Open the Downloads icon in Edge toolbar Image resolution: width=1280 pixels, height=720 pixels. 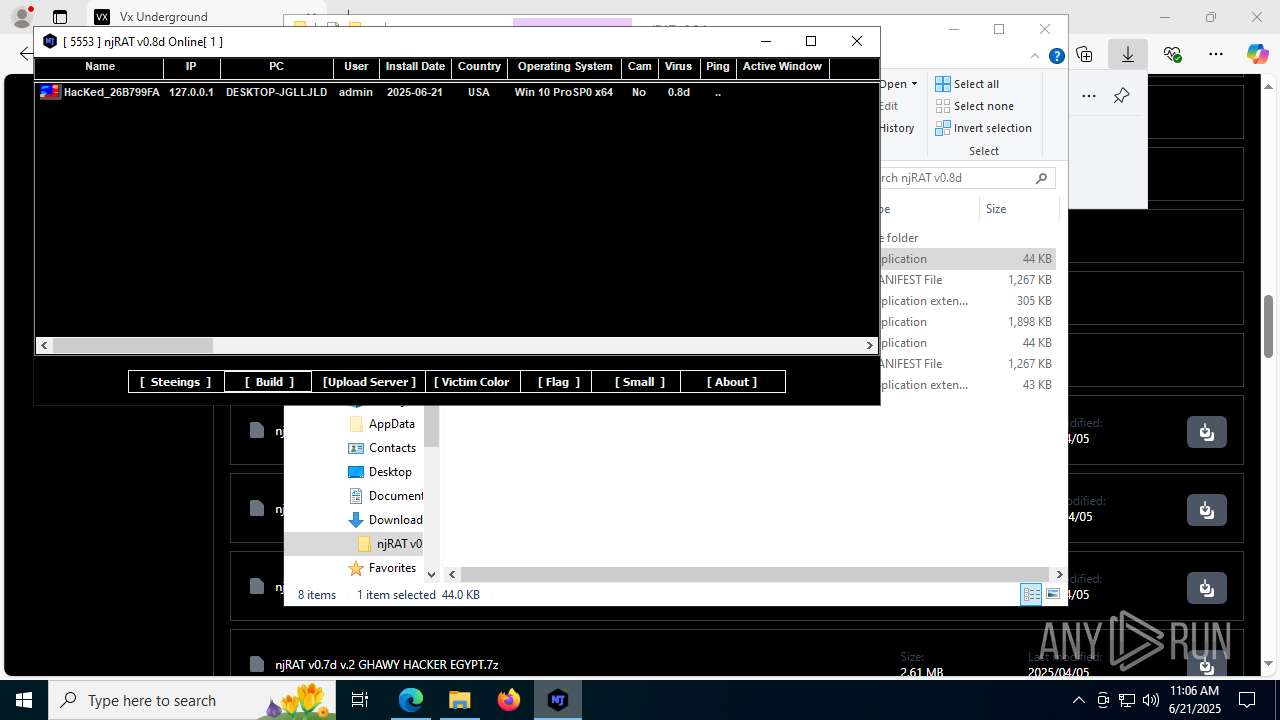[x=1128, y=54]
